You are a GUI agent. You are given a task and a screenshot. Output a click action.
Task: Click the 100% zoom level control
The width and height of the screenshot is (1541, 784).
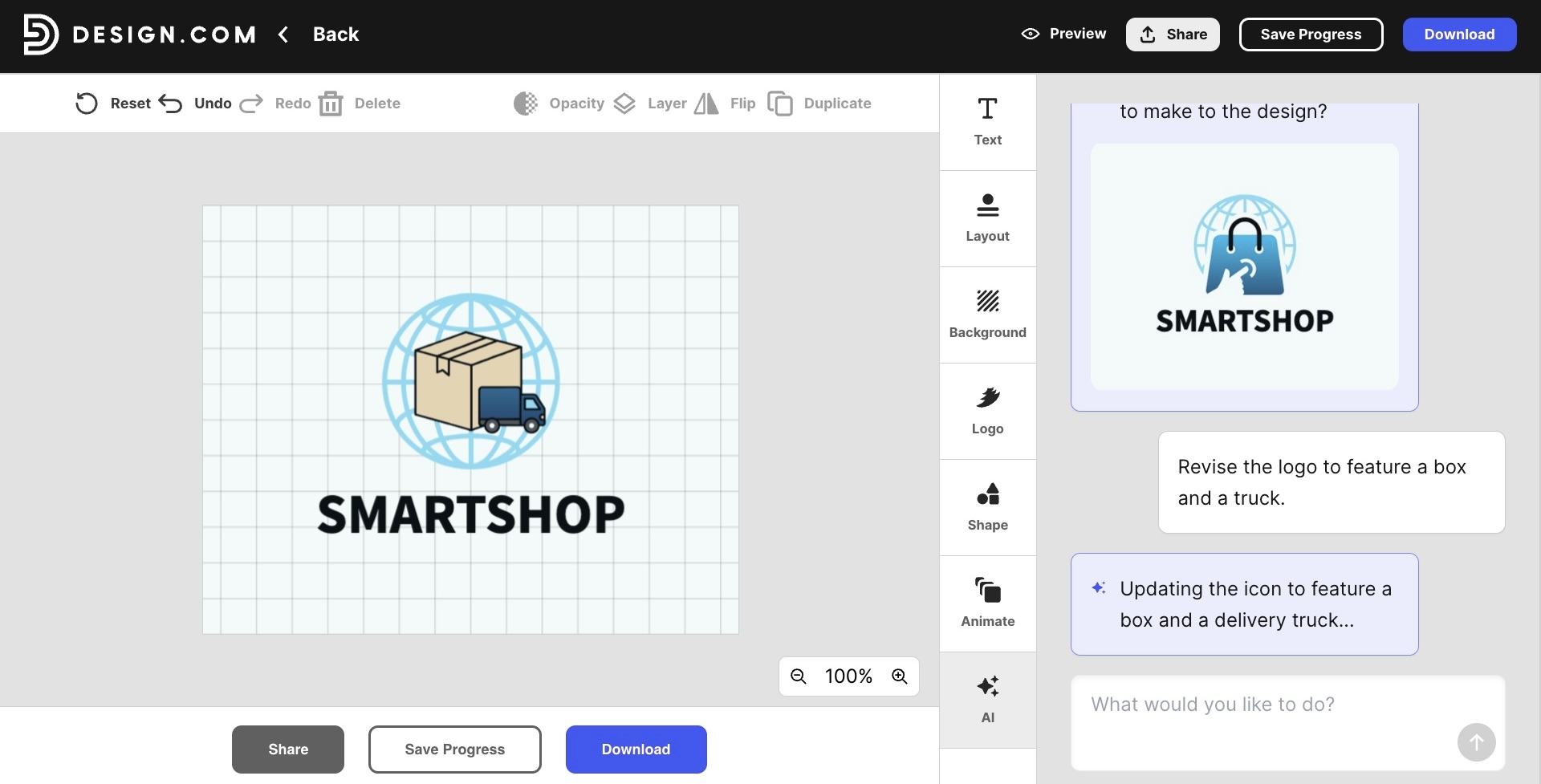point(848,676)
